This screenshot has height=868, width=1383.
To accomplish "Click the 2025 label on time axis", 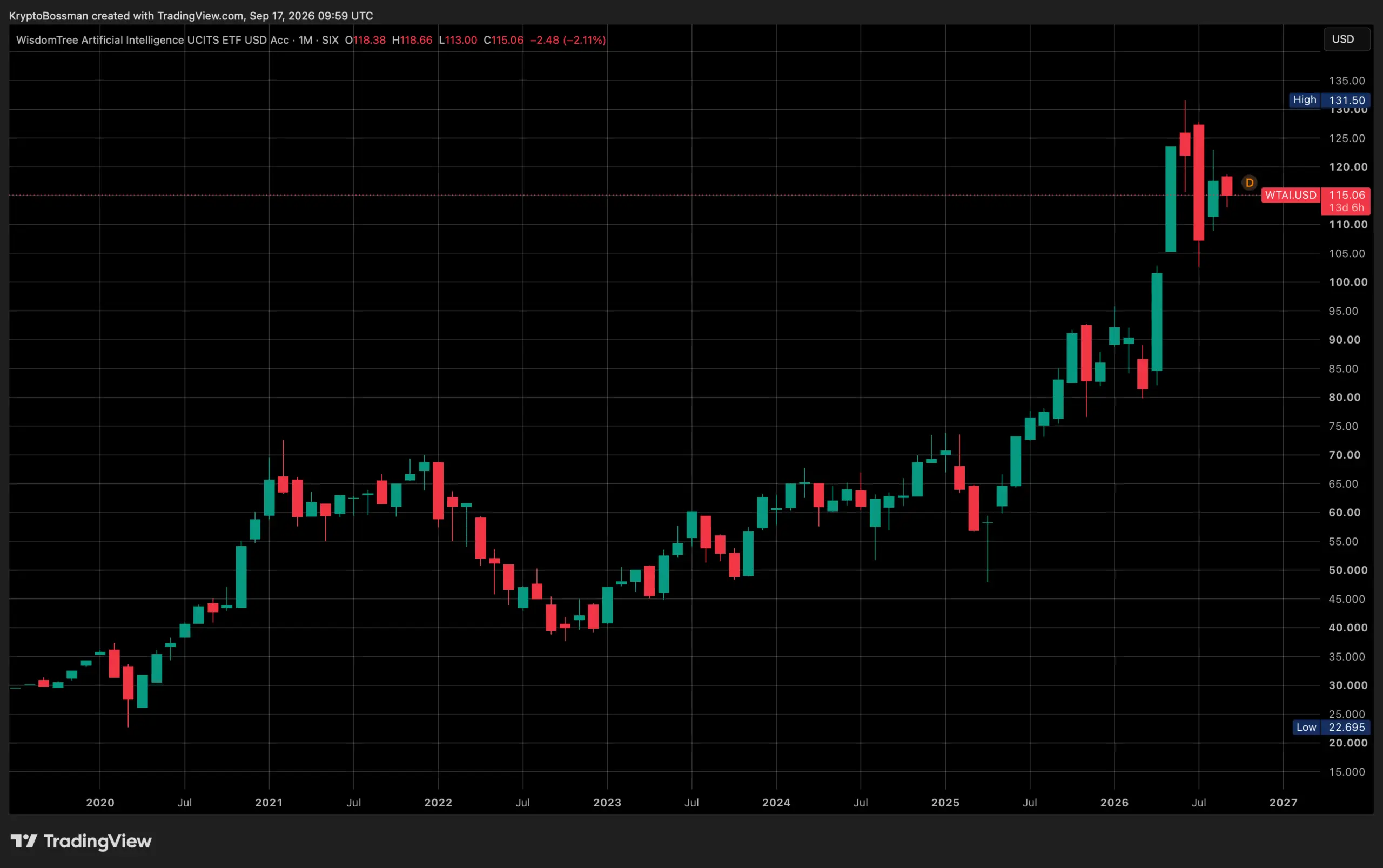I will [945, 803].
